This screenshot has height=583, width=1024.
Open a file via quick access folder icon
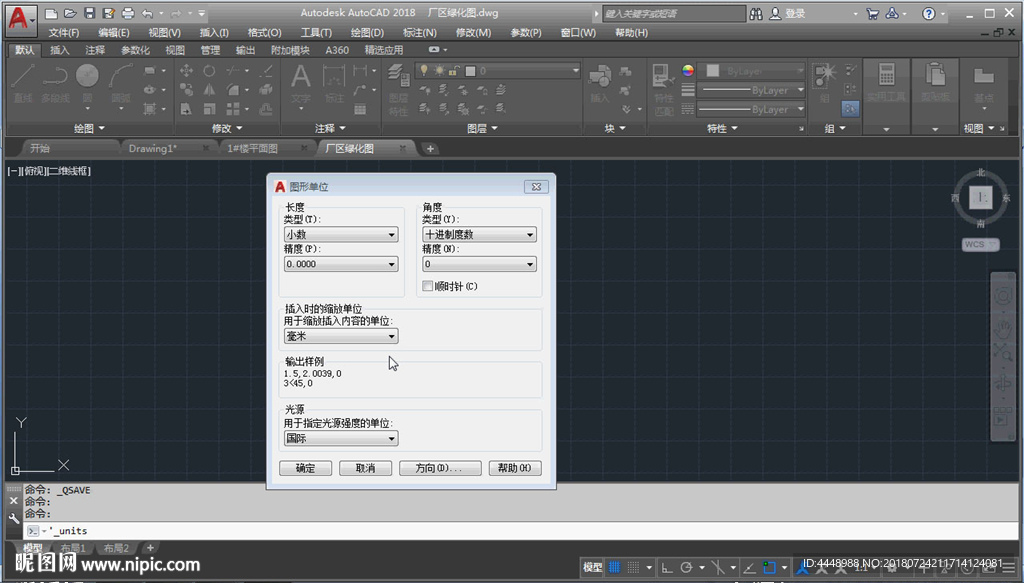tap(71, 13)
